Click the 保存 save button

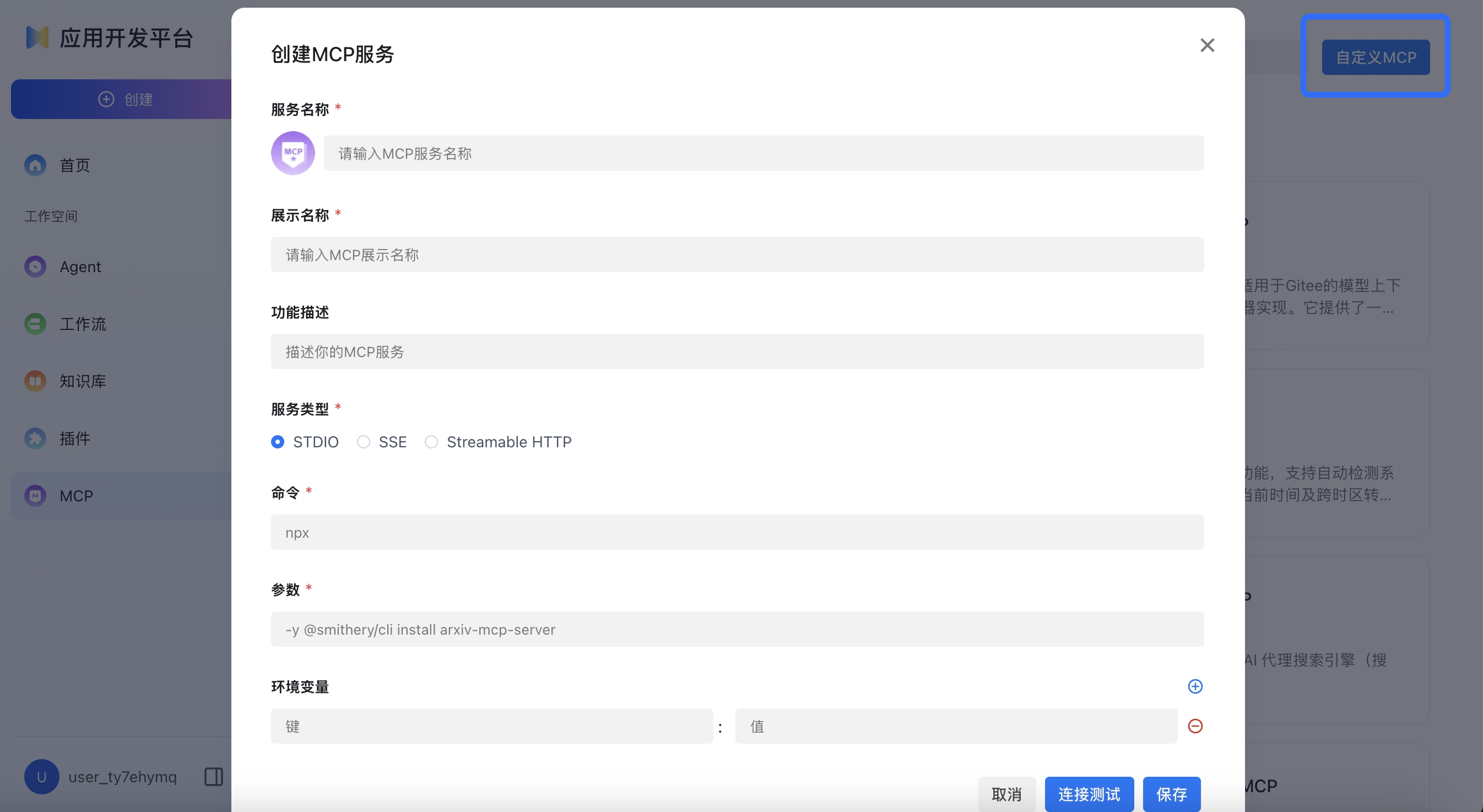[x=1172, y=794]
